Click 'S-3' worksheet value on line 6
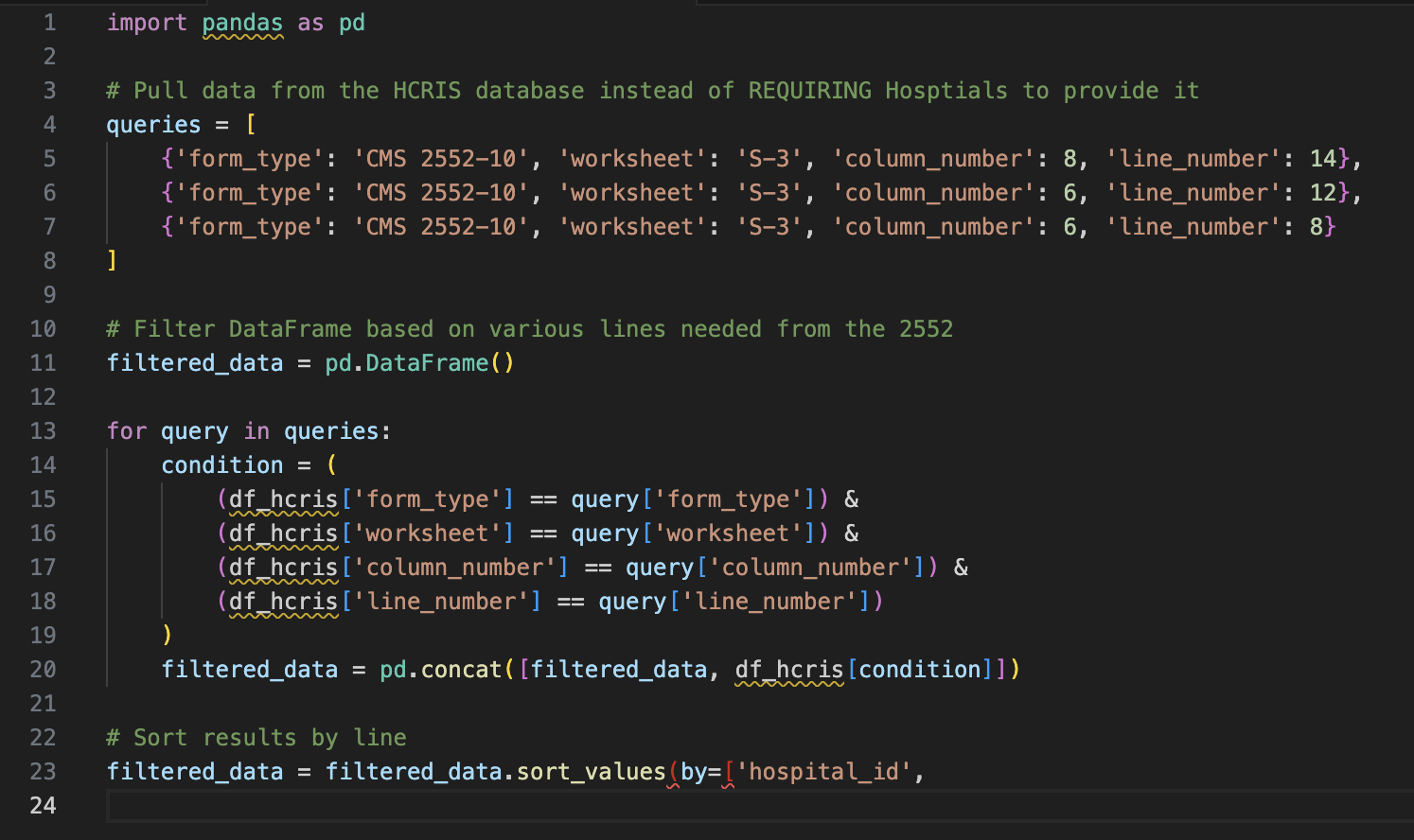This screenshot has height=840, width=1414. point(769,193)
